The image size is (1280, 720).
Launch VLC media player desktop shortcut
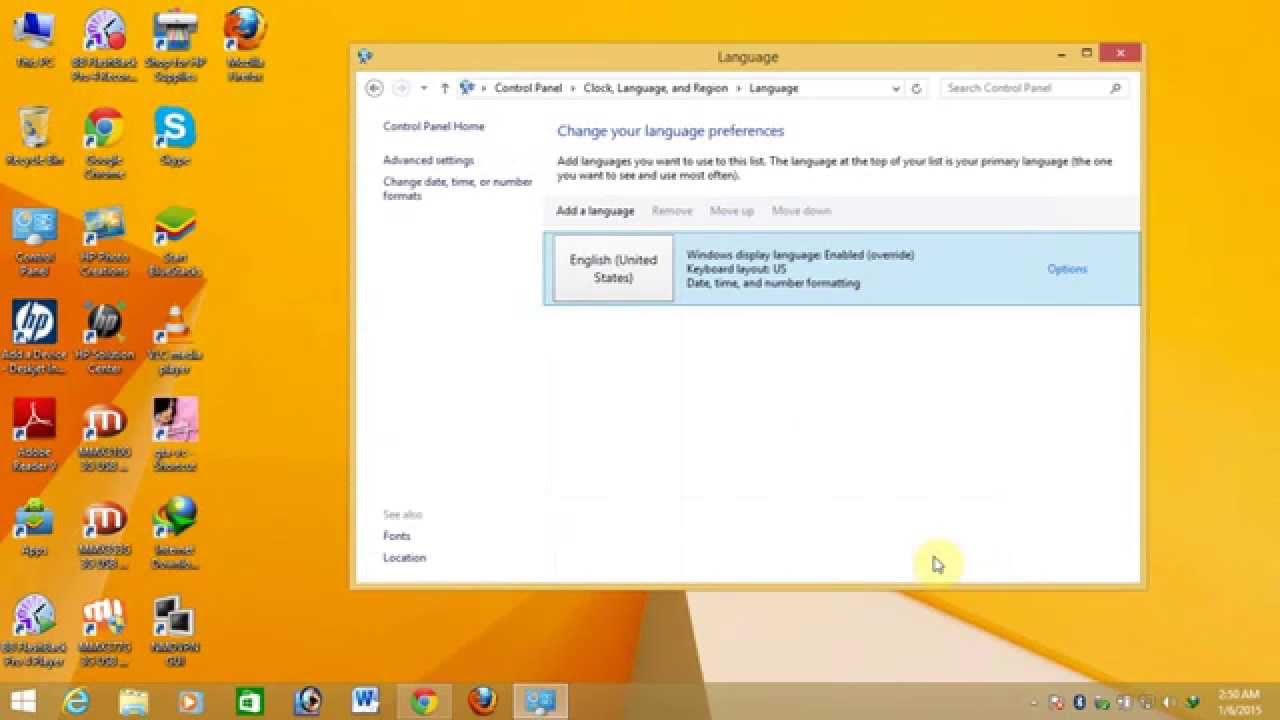[175, 338]
